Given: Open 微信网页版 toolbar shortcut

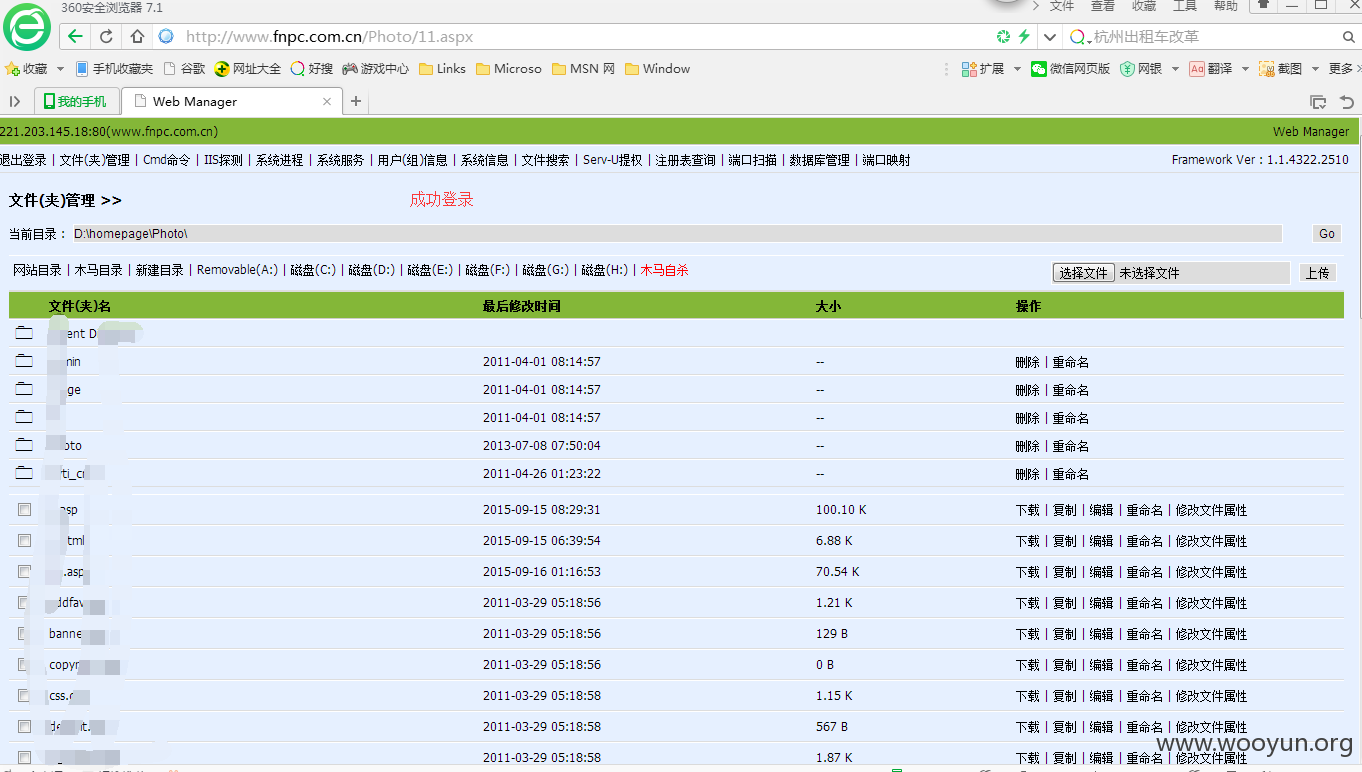Looking at the screenshot, I should (1071, 69).
